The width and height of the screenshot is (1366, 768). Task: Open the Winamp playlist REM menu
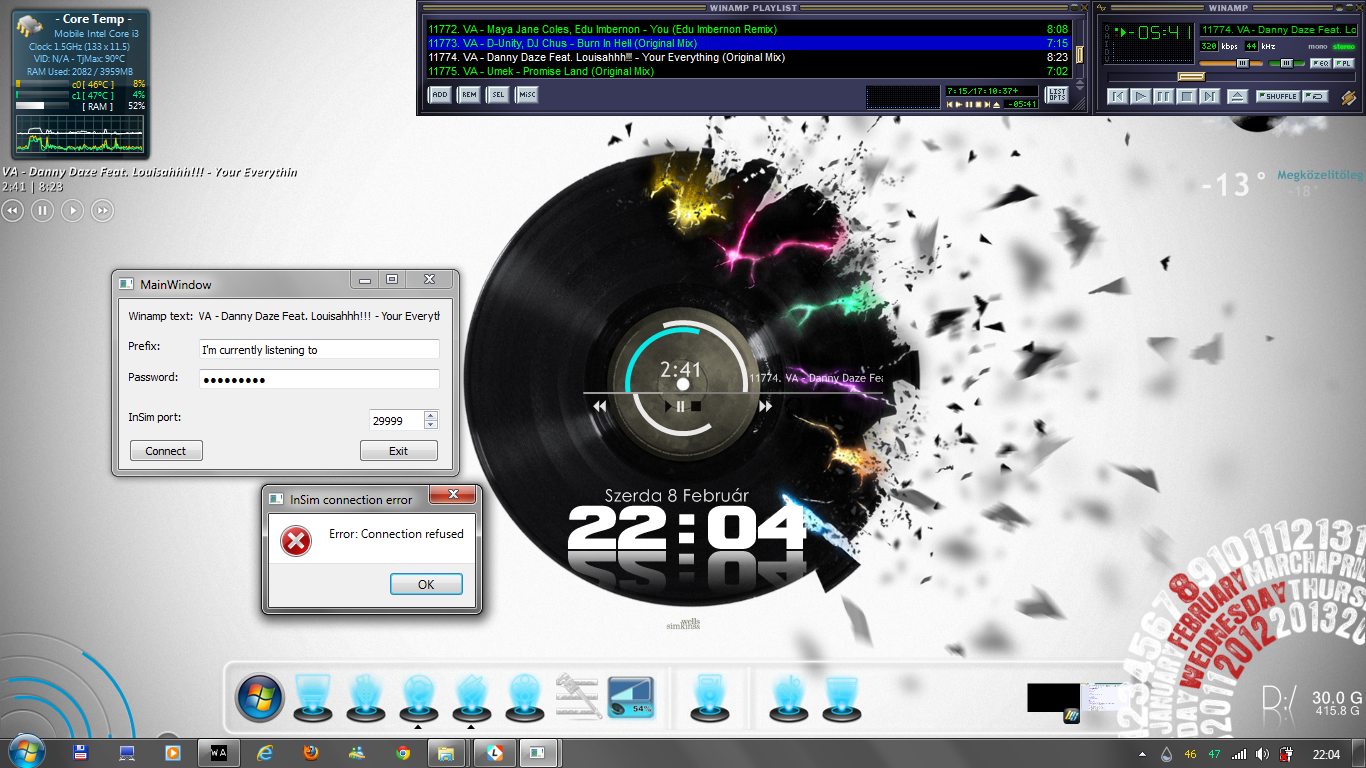click(468, 95)
